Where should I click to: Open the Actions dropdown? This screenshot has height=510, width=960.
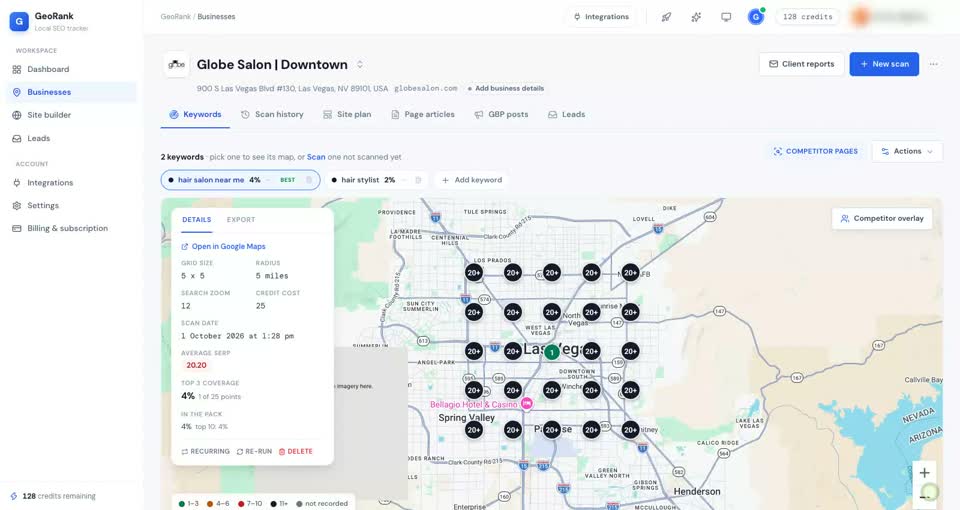[x=907, y=151]
